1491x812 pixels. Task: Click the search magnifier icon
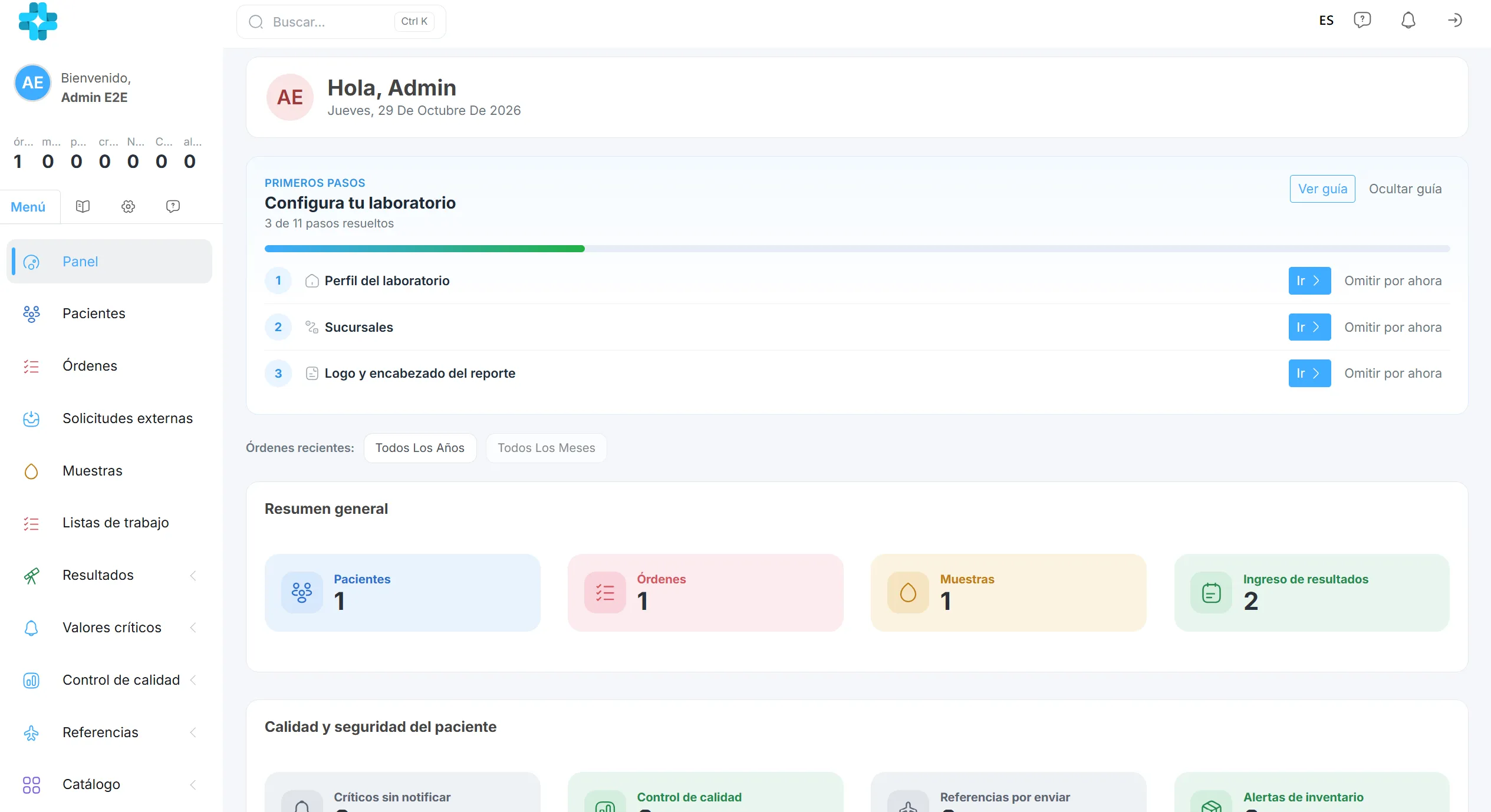[x=256, y=22]
